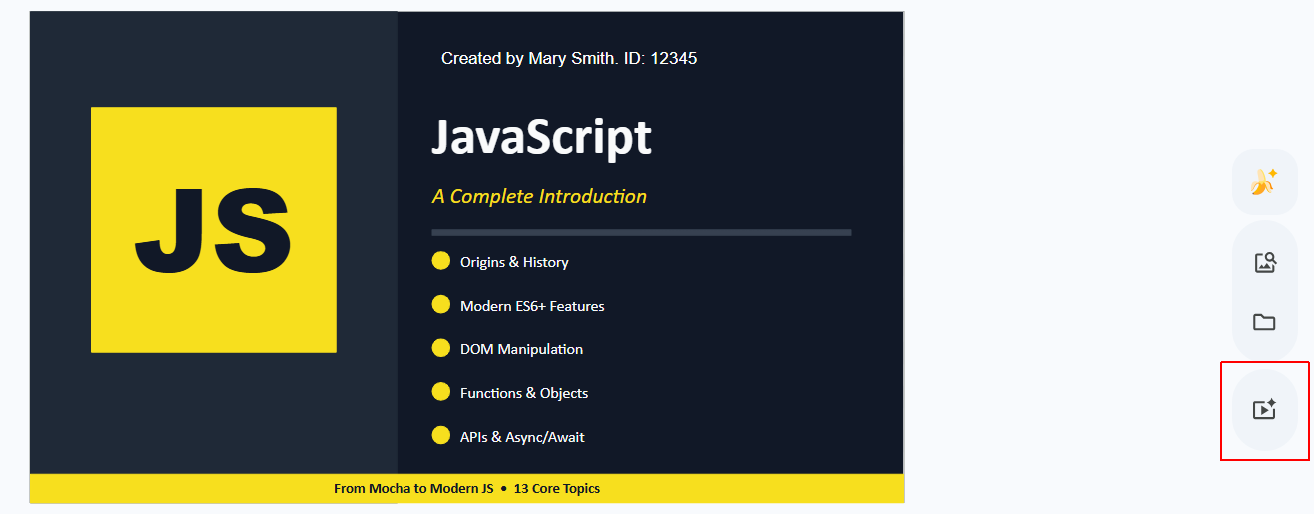Open the folder icon in side panel

point(1264,322)
